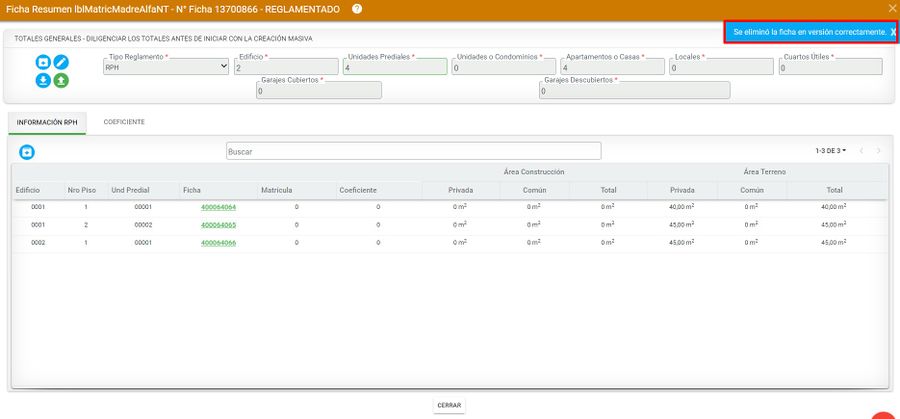Sort by the Coeficiente column header
Screen dimensions: 900x419
pos(357,190)
